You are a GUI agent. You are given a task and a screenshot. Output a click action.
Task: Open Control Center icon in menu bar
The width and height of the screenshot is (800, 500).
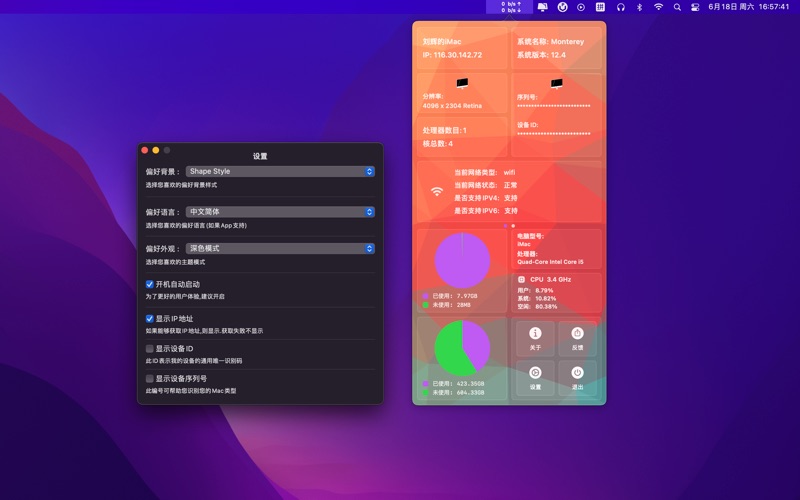[695, 7]
